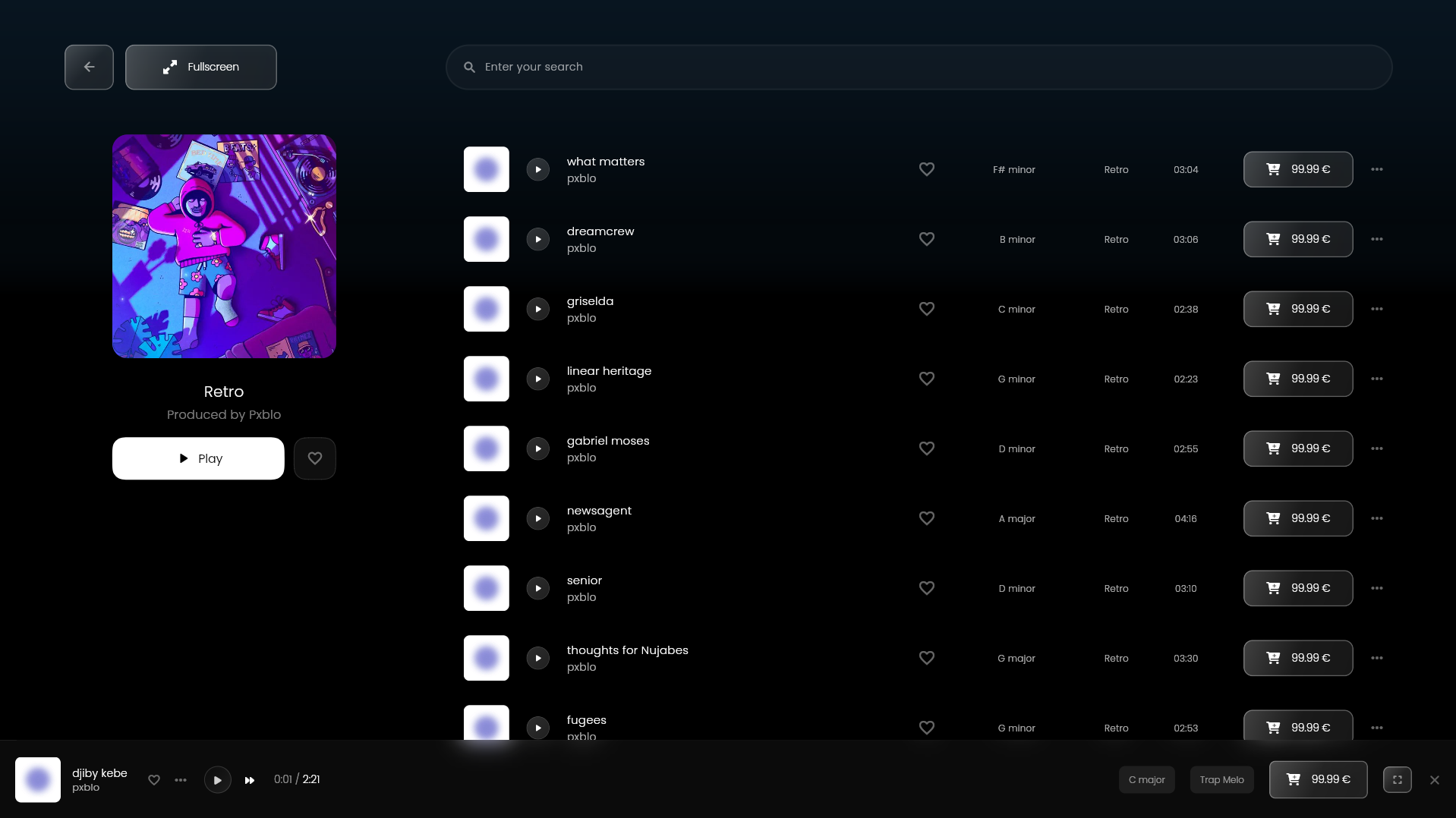The width and height of the screenshot is (1456, 818).
Task: Click the C major key tag
Action: coord(1147,779)
